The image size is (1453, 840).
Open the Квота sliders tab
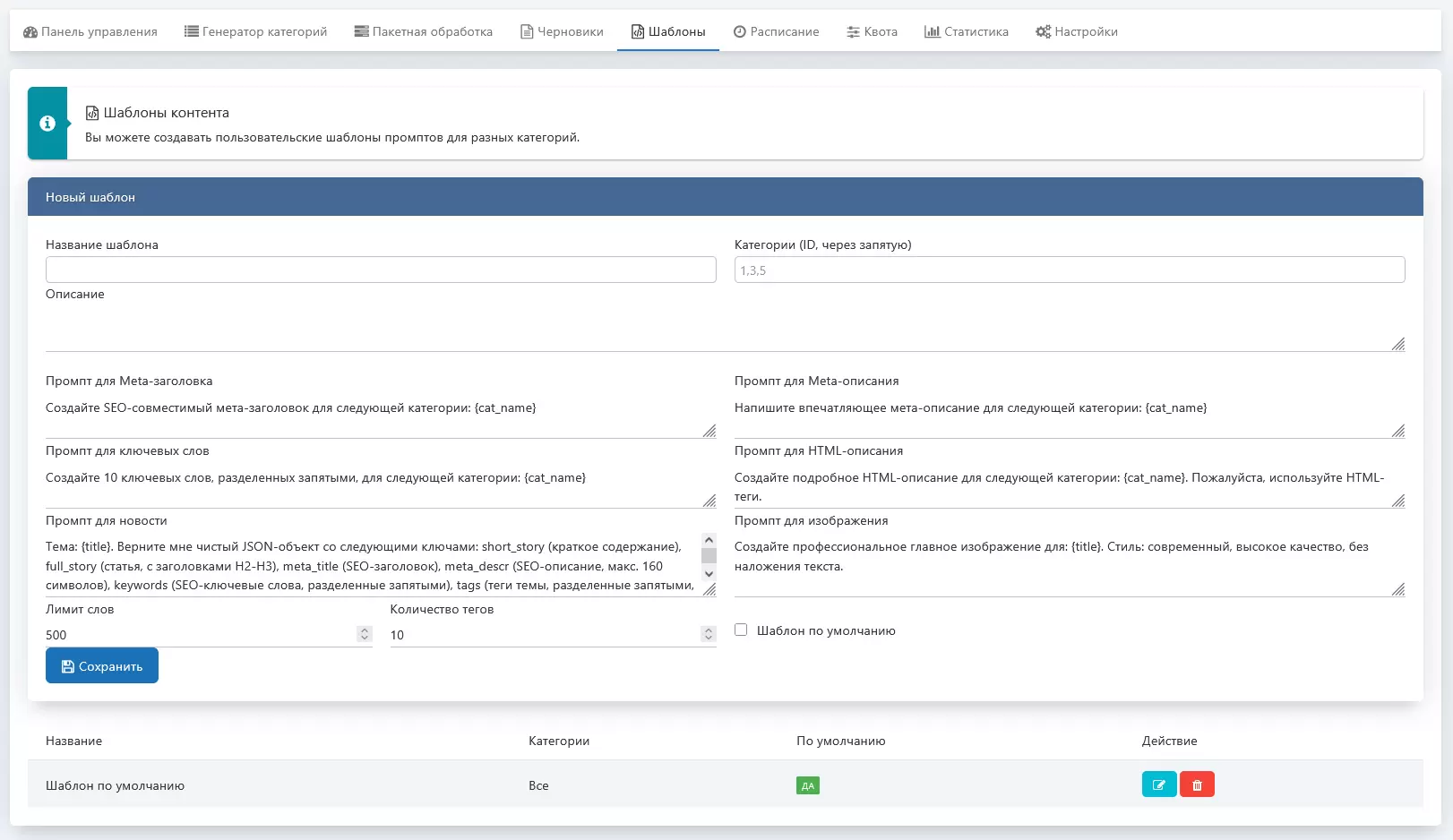coord(872,31)
